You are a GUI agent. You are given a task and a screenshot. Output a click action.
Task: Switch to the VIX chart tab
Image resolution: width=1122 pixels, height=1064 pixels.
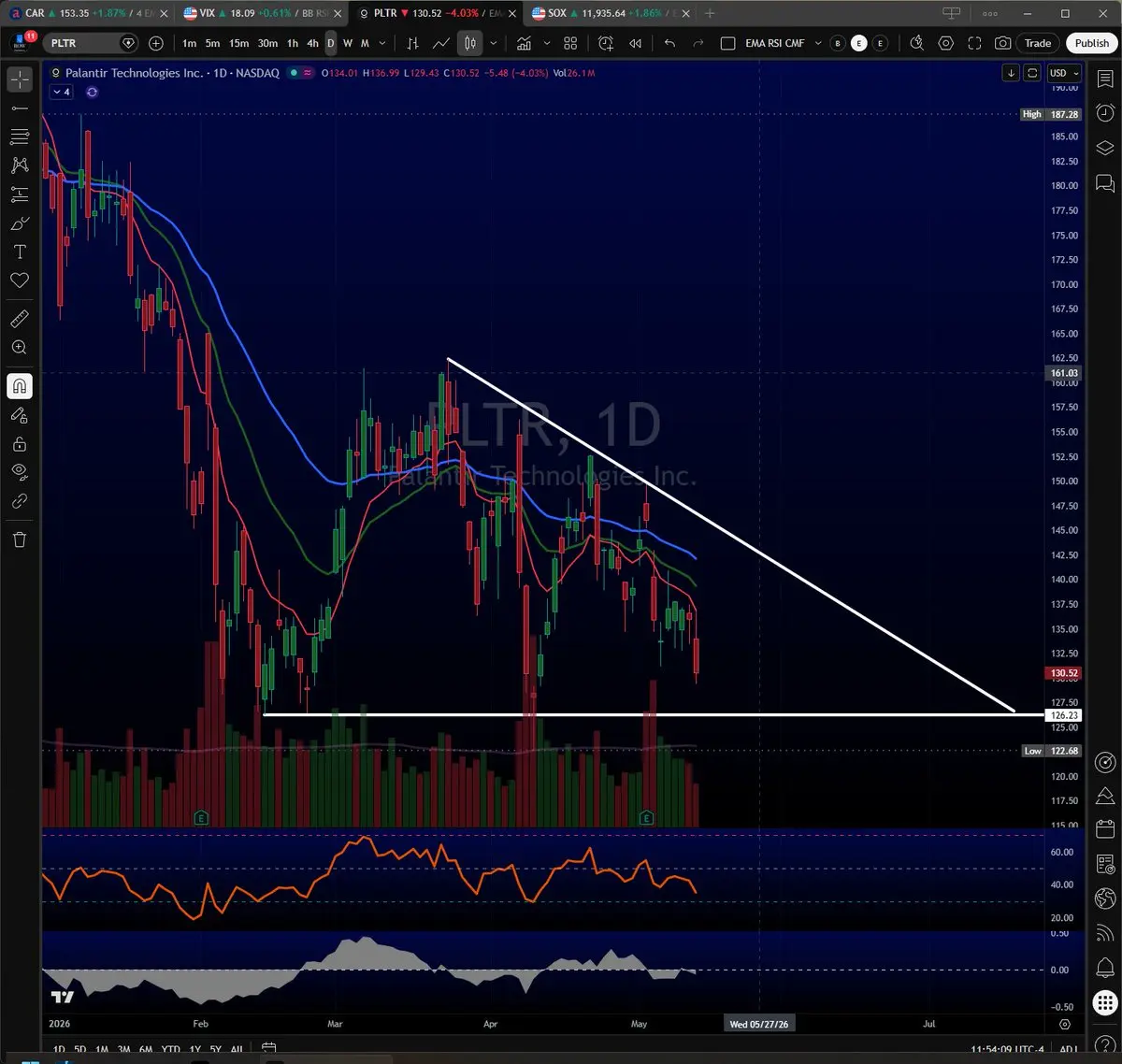point(263,13)
